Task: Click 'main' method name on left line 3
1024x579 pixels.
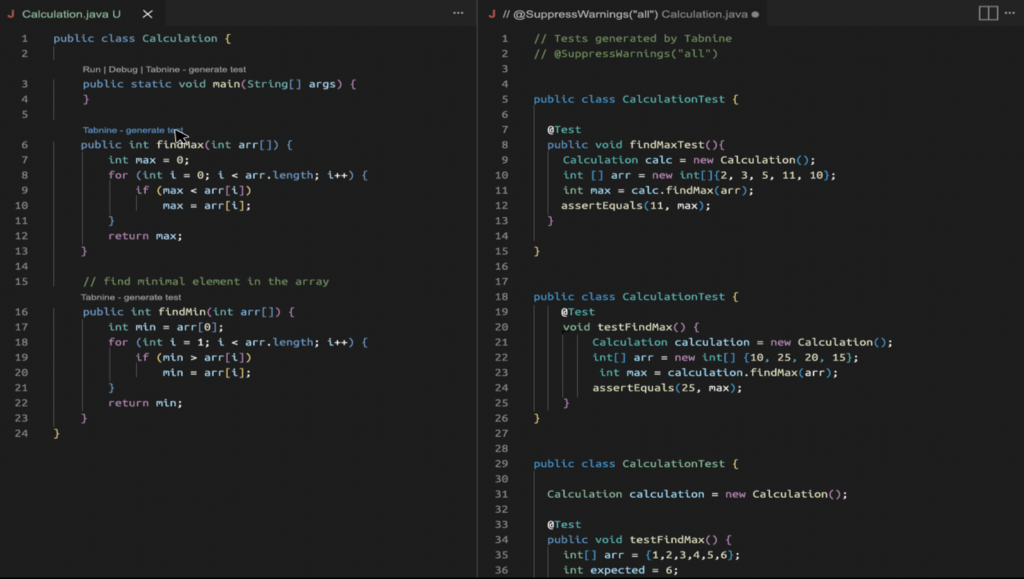Action: pyautogui.click(x=226, y=84)
